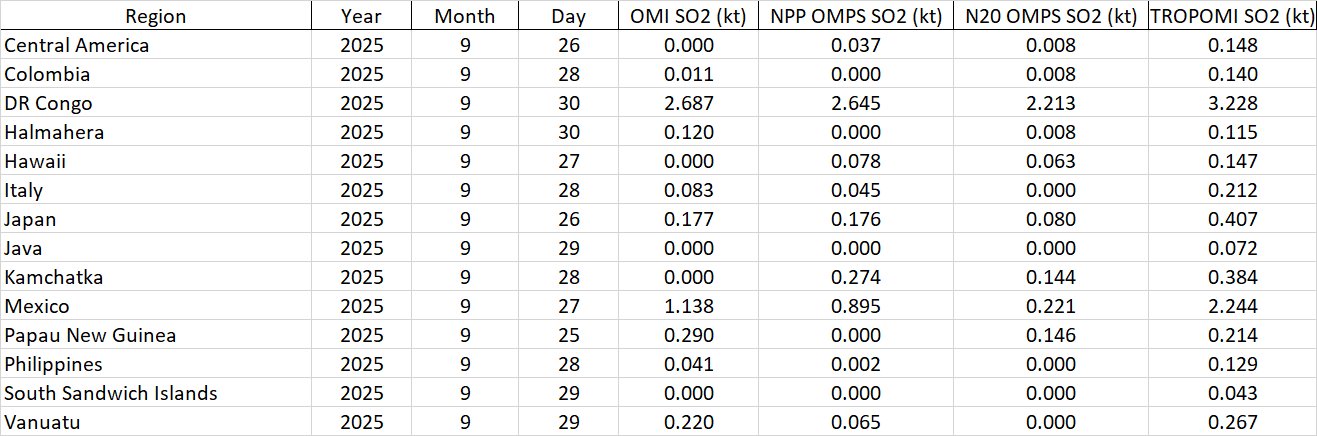Viewport: 1317px width, 436px height.
Task: Select the Year column header
Action: [x=360, y=16]
